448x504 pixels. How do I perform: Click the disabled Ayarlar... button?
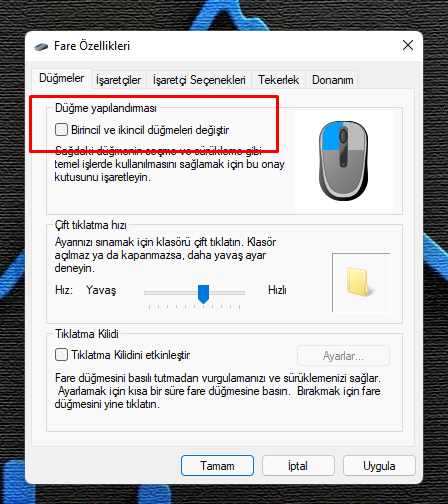coord(343,356)
